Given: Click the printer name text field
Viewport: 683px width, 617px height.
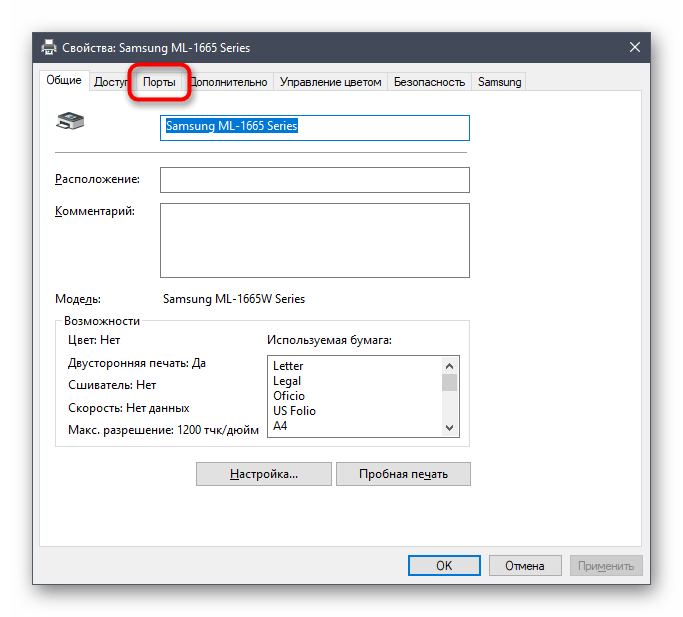Looking at the screenshot, I should [x=314, y=127].
